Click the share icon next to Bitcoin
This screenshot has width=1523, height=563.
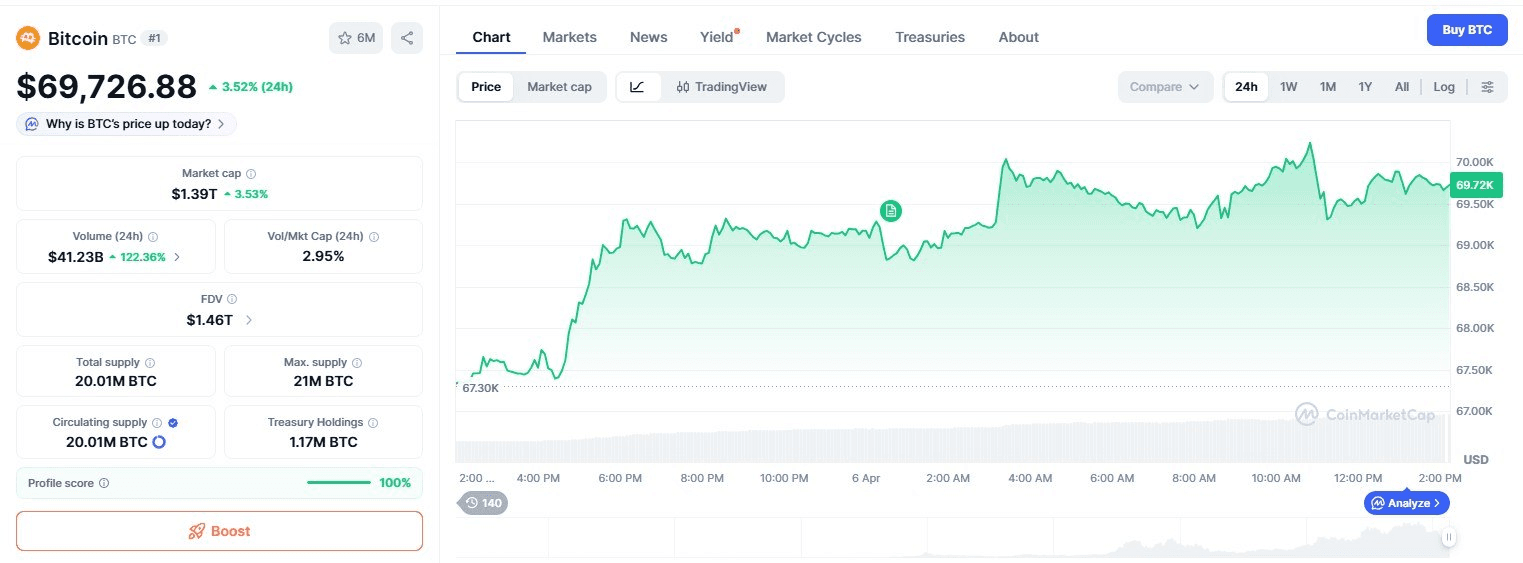coord(407,38)
